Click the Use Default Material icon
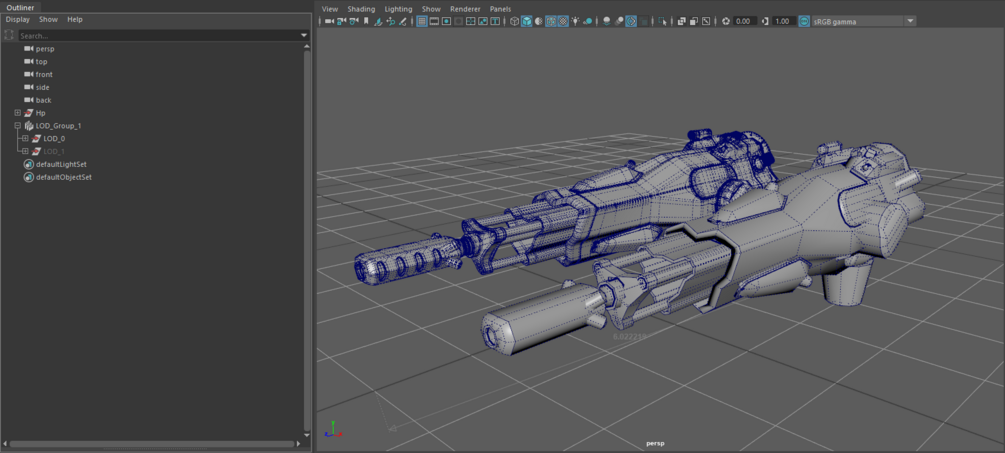 pos(538,21)
